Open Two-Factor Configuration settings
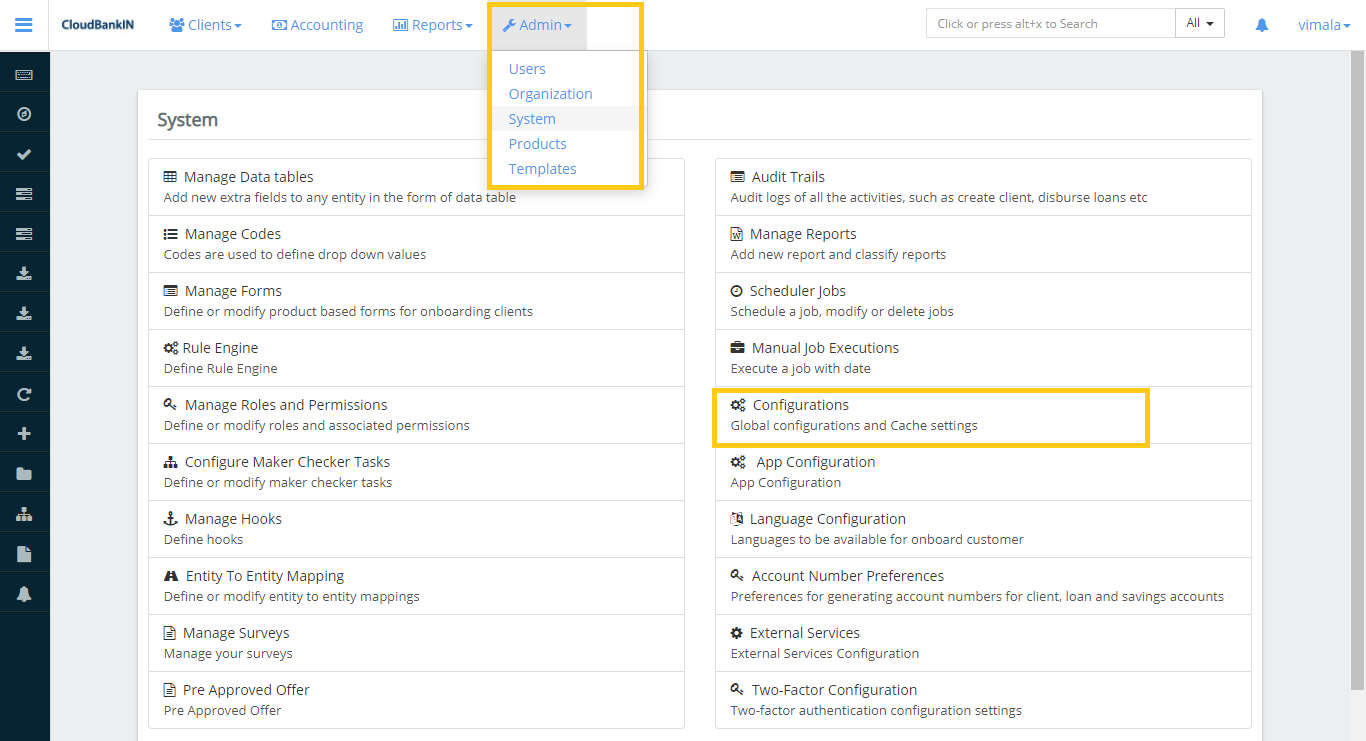The width and height of the screenshot is (1366, 741). [833, 689]
